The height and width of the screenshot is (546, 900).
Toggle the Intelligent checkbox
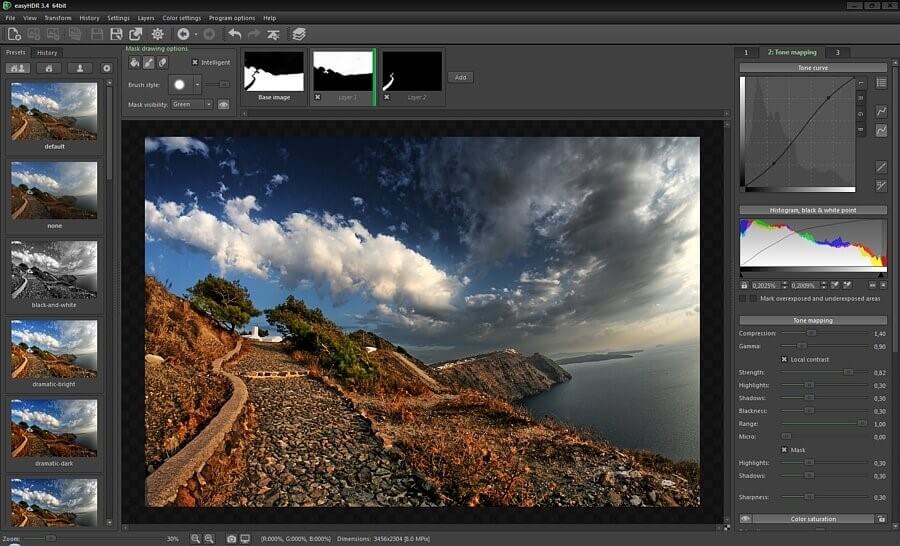195,62
